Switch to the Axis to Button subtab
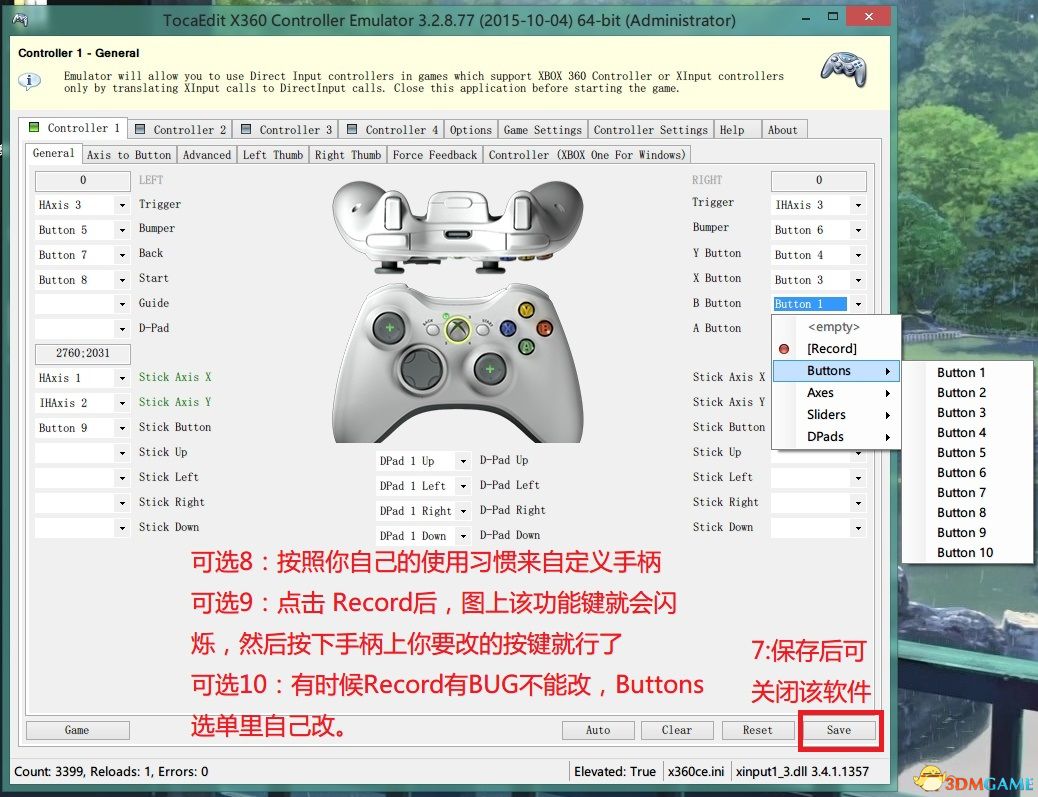1038x797 pixels. [x=129, y=155]
